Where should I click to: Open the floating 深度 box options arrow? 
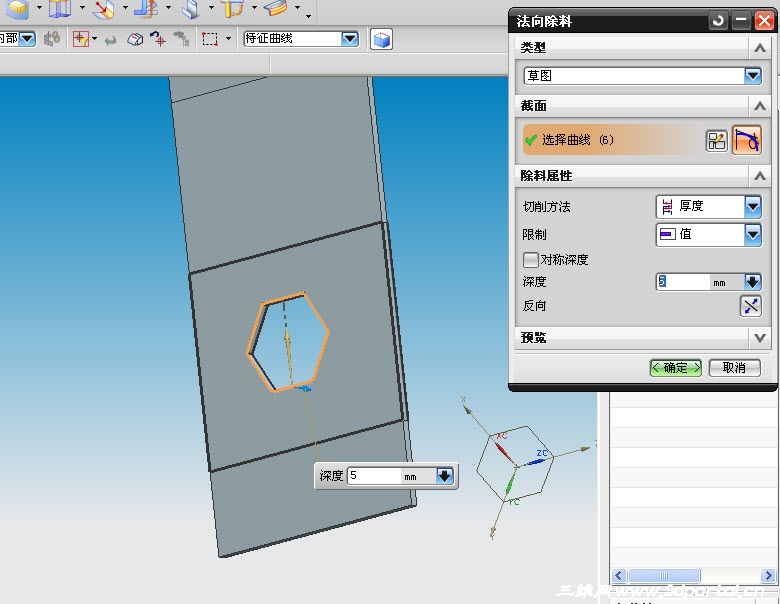[x=444, y=476]
